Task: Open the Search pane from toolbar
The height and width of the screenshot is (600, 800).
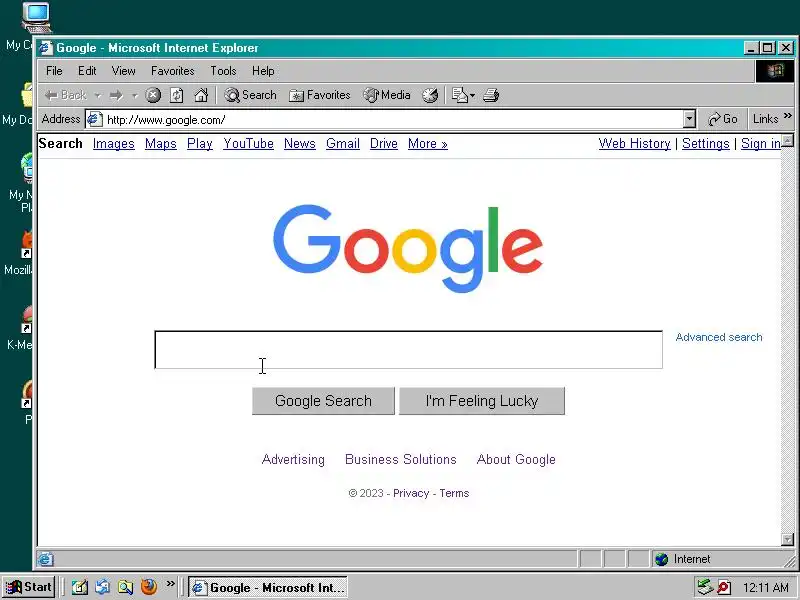Action: point(251,95)
